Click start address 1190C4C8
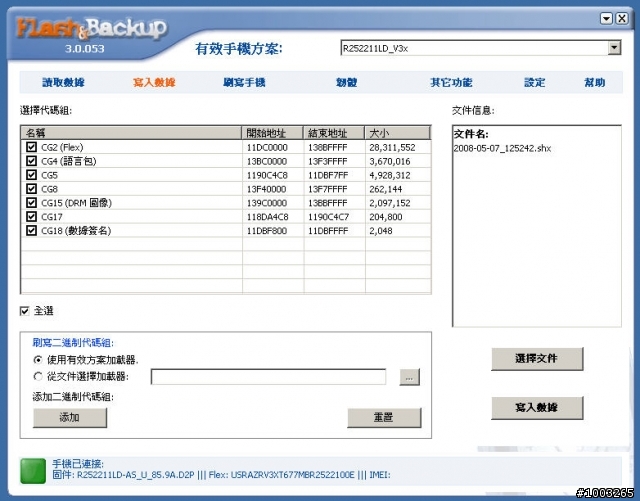The image size is (640, 501). pos(267,175)
